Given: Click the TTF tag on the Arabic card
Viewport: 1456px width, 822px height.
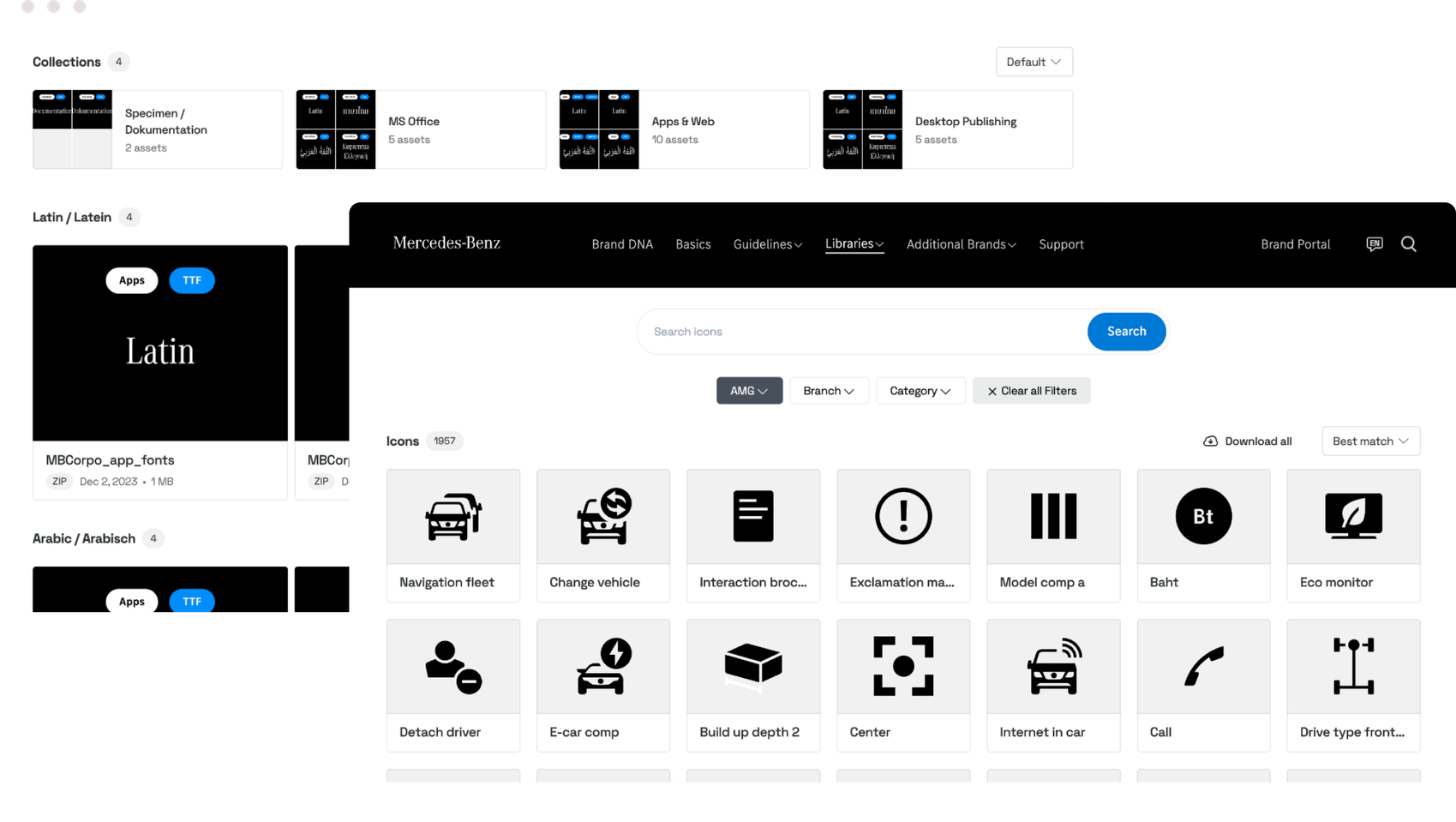Looking at the screenshot, I should [x=192, y=601].
